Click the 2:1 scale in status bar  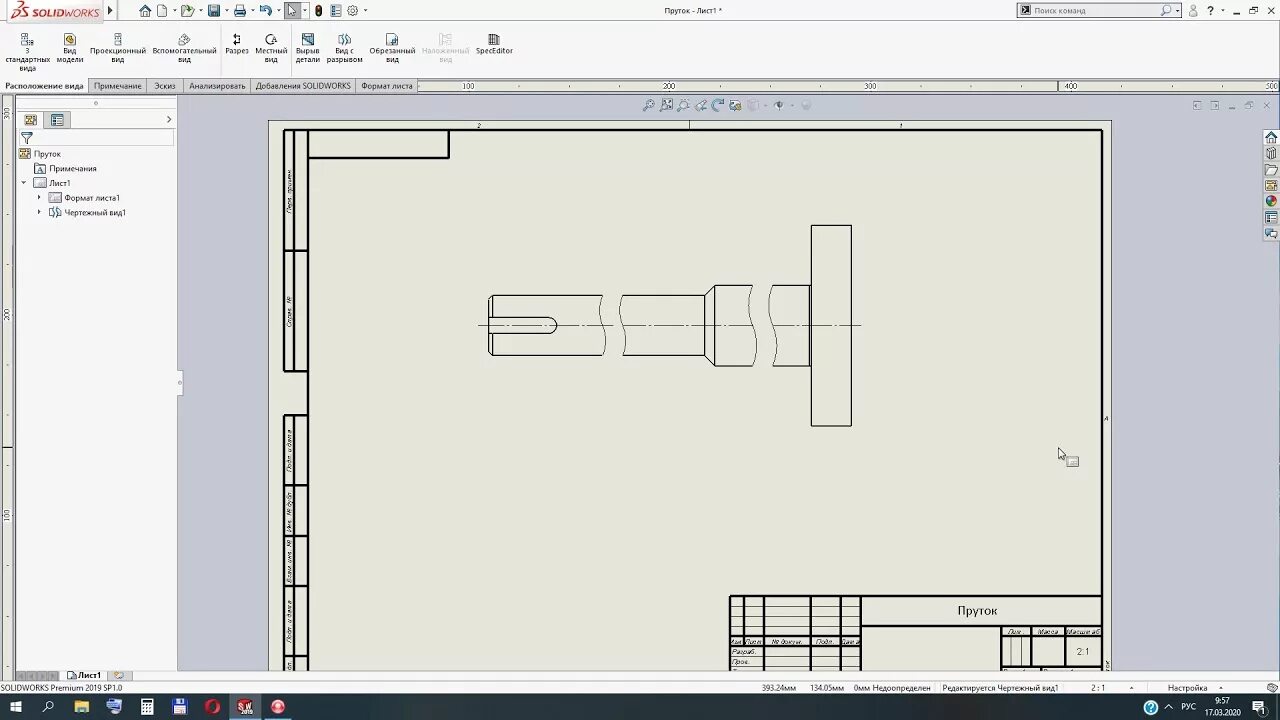1098,688
